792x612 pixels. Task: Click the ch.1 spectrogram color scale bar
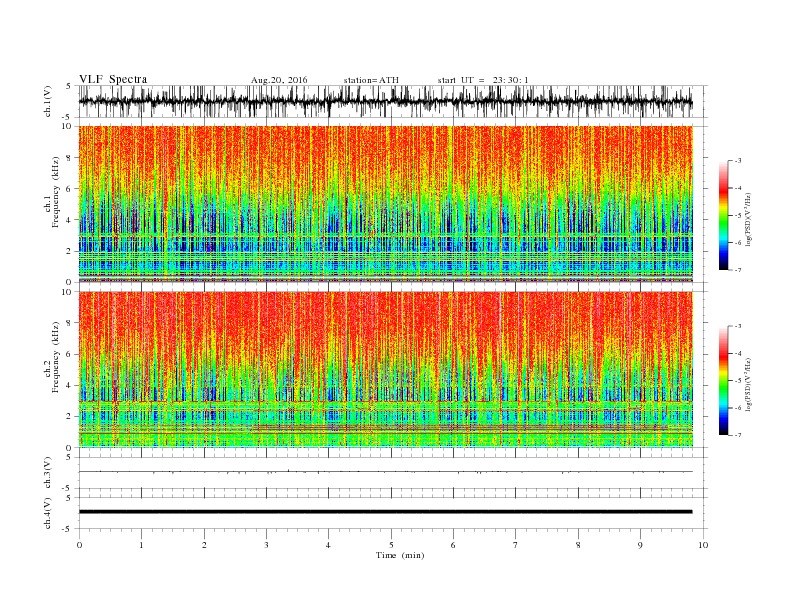[x=723, y=216]
